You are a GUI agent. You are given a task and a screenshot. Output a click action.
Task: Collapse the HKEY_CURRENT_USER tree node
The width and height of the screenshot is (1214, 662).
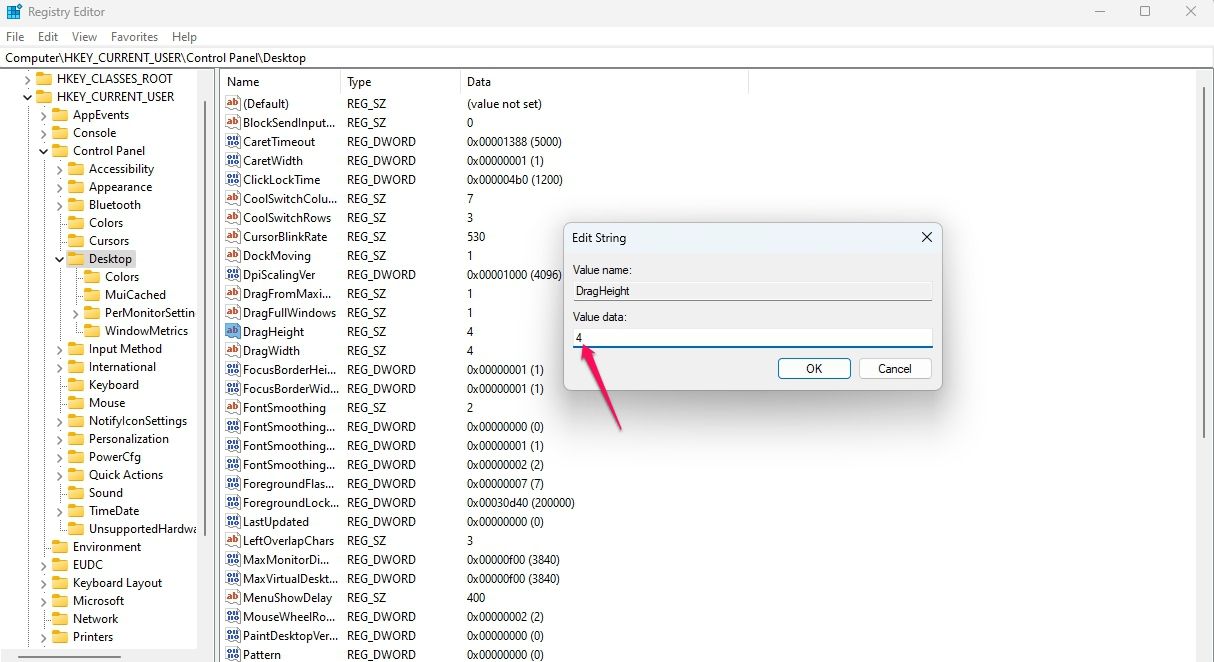(x=28, y=97)
